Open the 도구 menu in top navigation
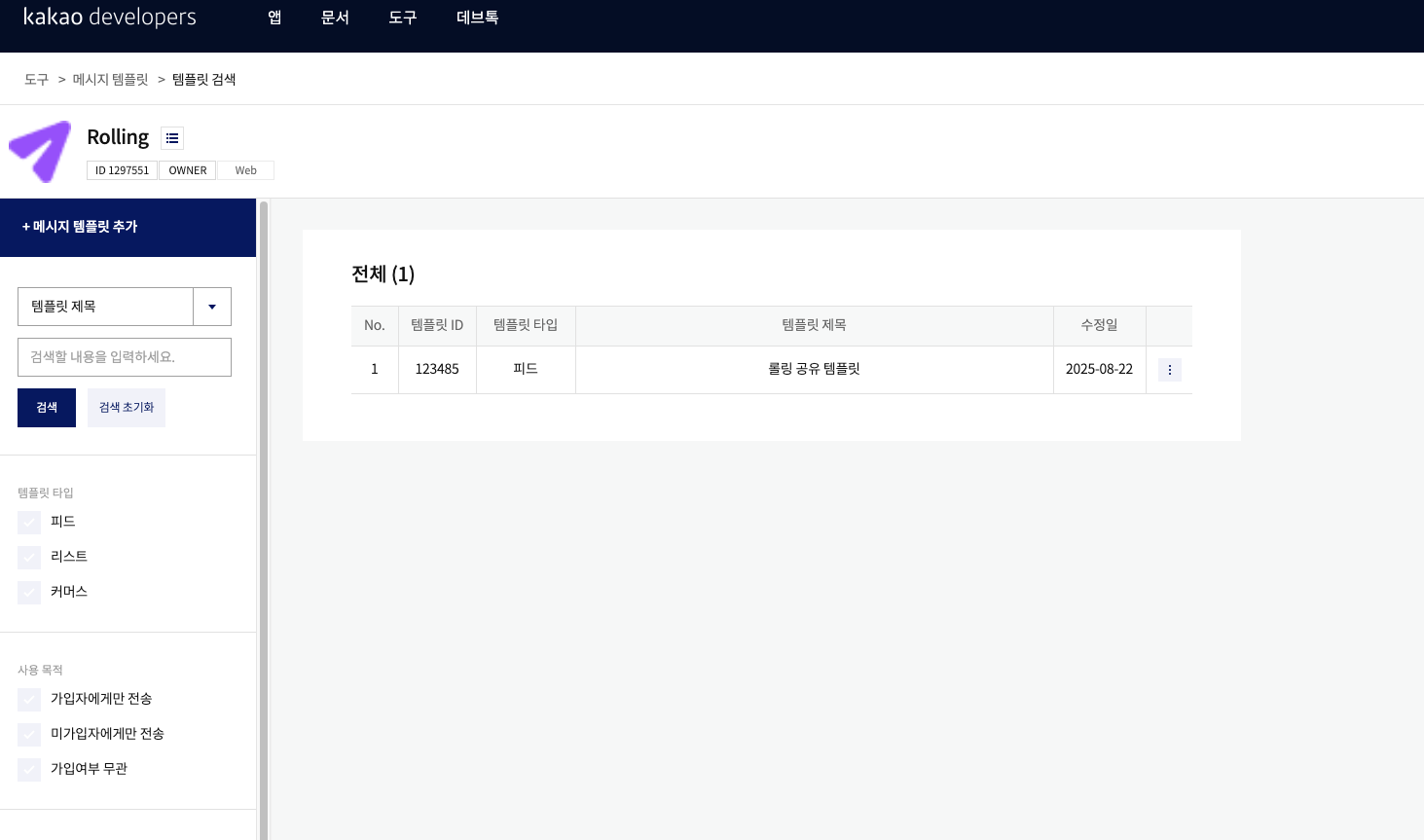Screen dimensions: 1424x840 pos(402,17)
